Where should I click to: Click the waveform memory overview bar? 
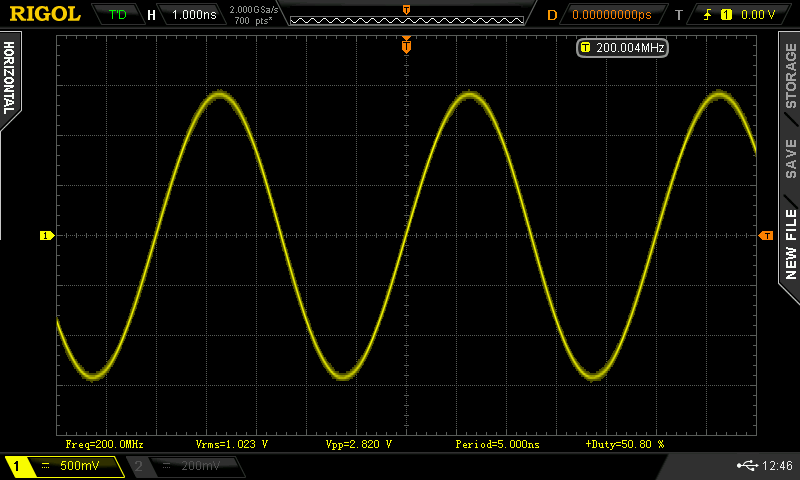click(405, 15)
